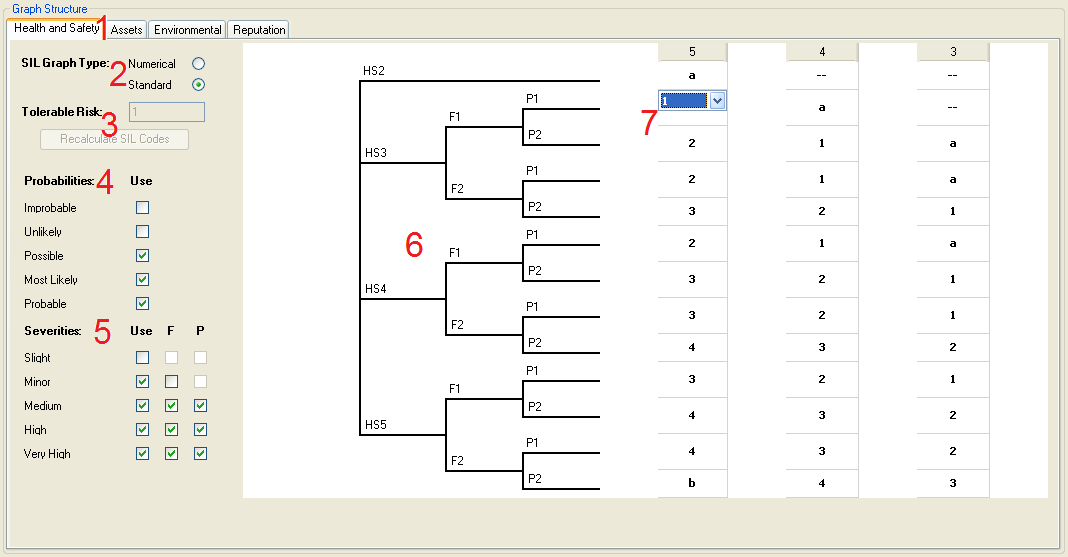1068x557 pixels.
Task: Uncheck the P box for Medium severity
Action: pyautogui.click(x=200, y=406)
